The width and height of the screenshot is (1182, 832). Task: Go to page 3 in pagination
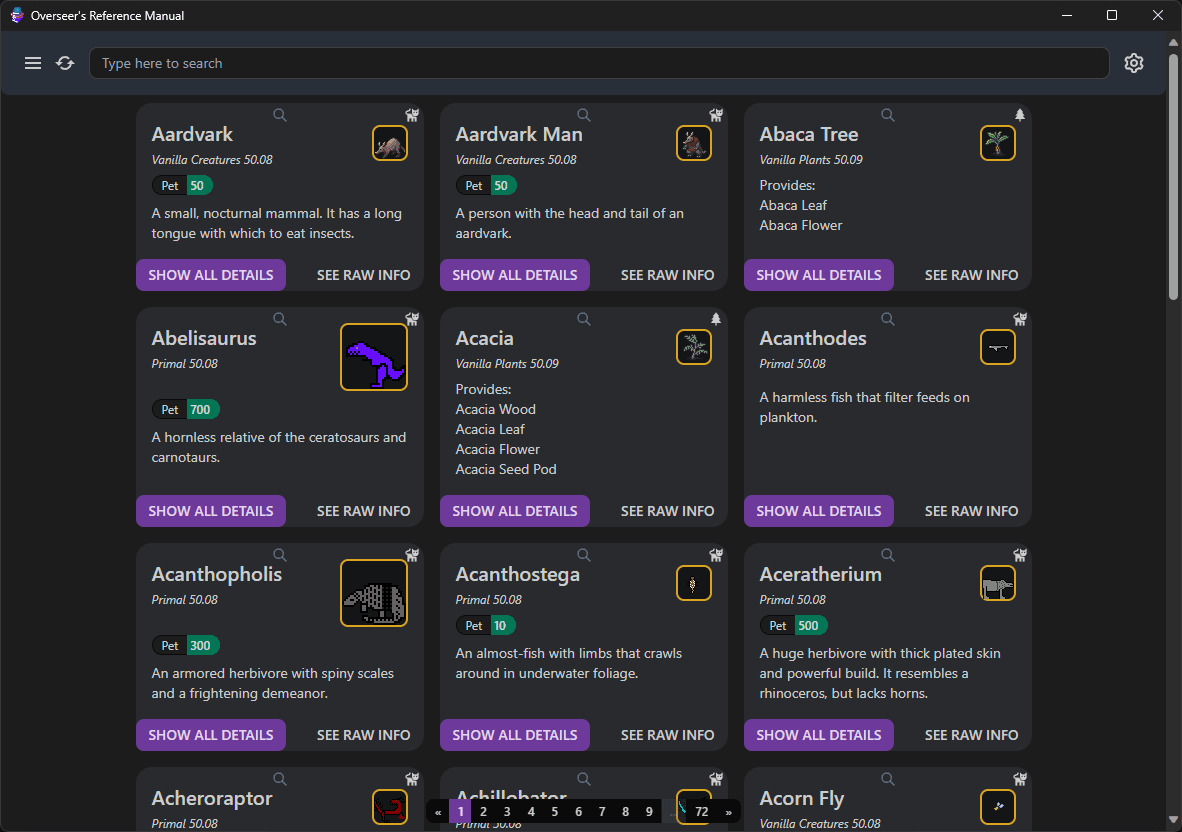pos(507,812)
